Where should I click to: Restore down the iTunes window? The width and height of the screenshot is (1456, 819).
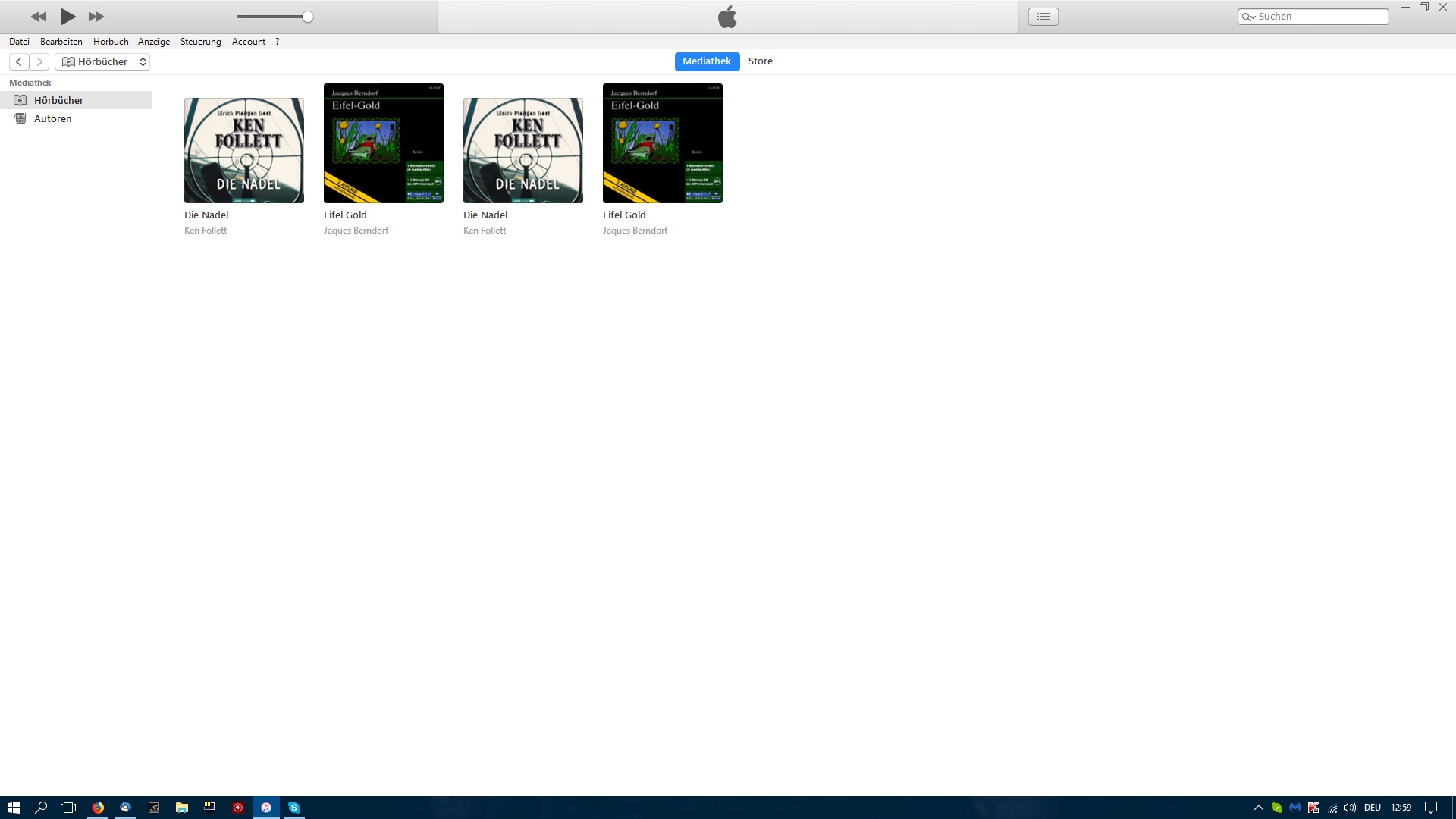point(1424,7)
